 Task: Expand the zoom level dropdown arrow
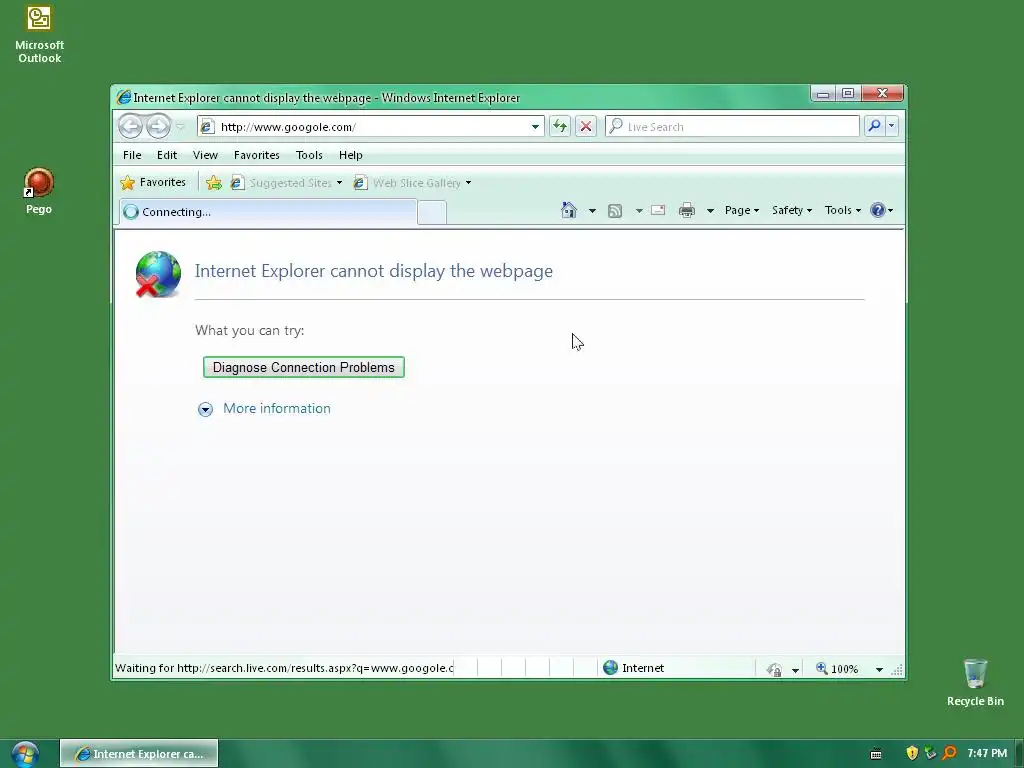pos(879,669)
